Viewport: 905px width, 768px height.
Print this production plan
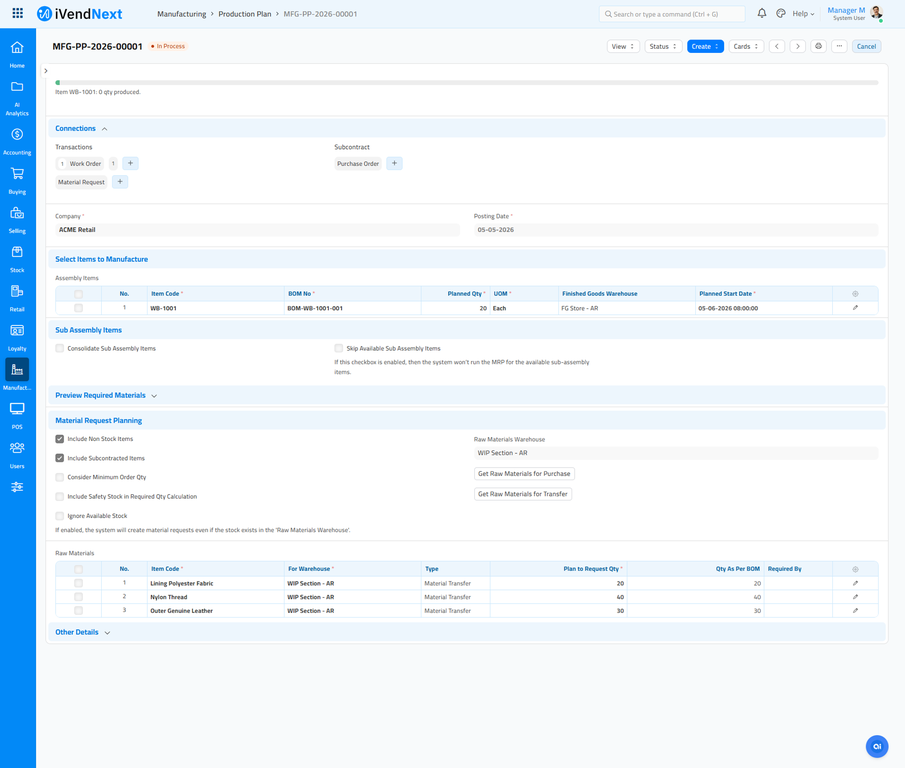pyautogui.click(x=818, y=46)
